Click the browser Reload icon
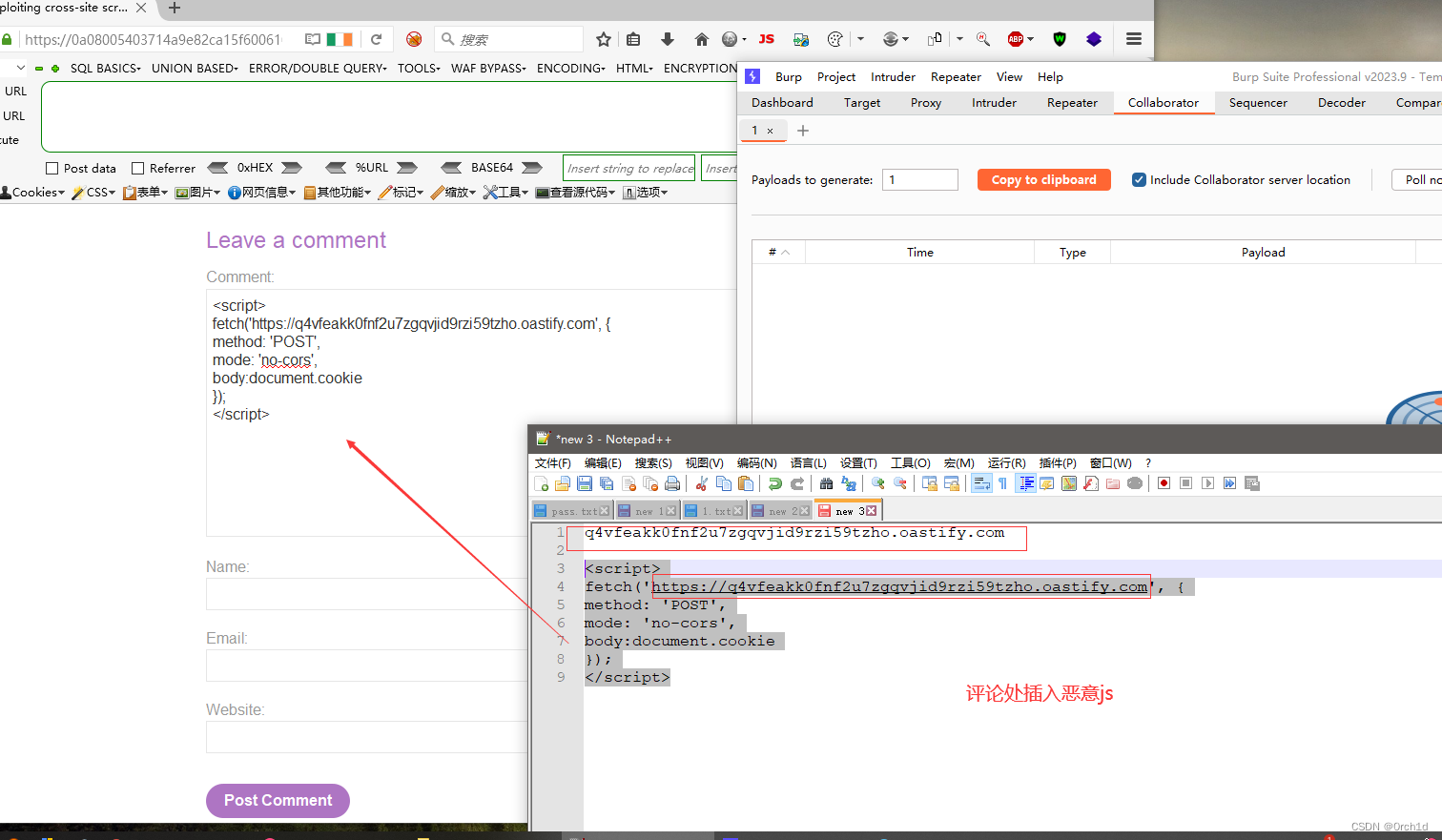Image resolution: width=1442 pixels, height=840 pixels. point(377,39)
